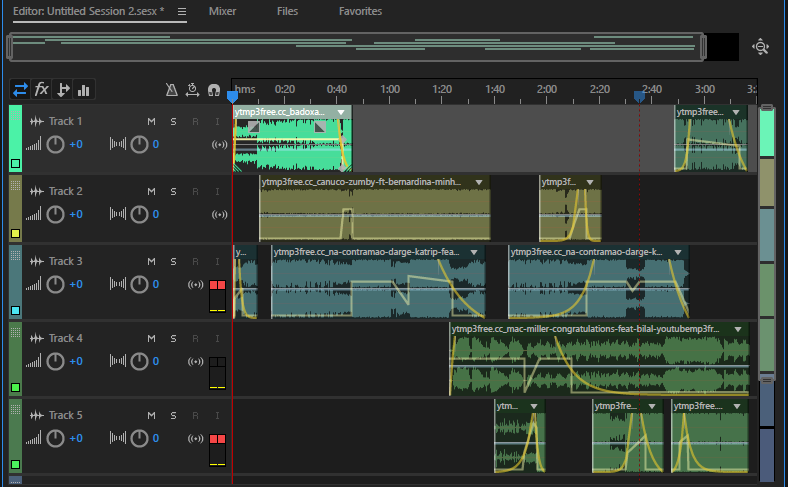The height and width of the screenshot is (487, 788).
Task: Toggle snapping with the magnet icon
Action: [x=214, y=90]
